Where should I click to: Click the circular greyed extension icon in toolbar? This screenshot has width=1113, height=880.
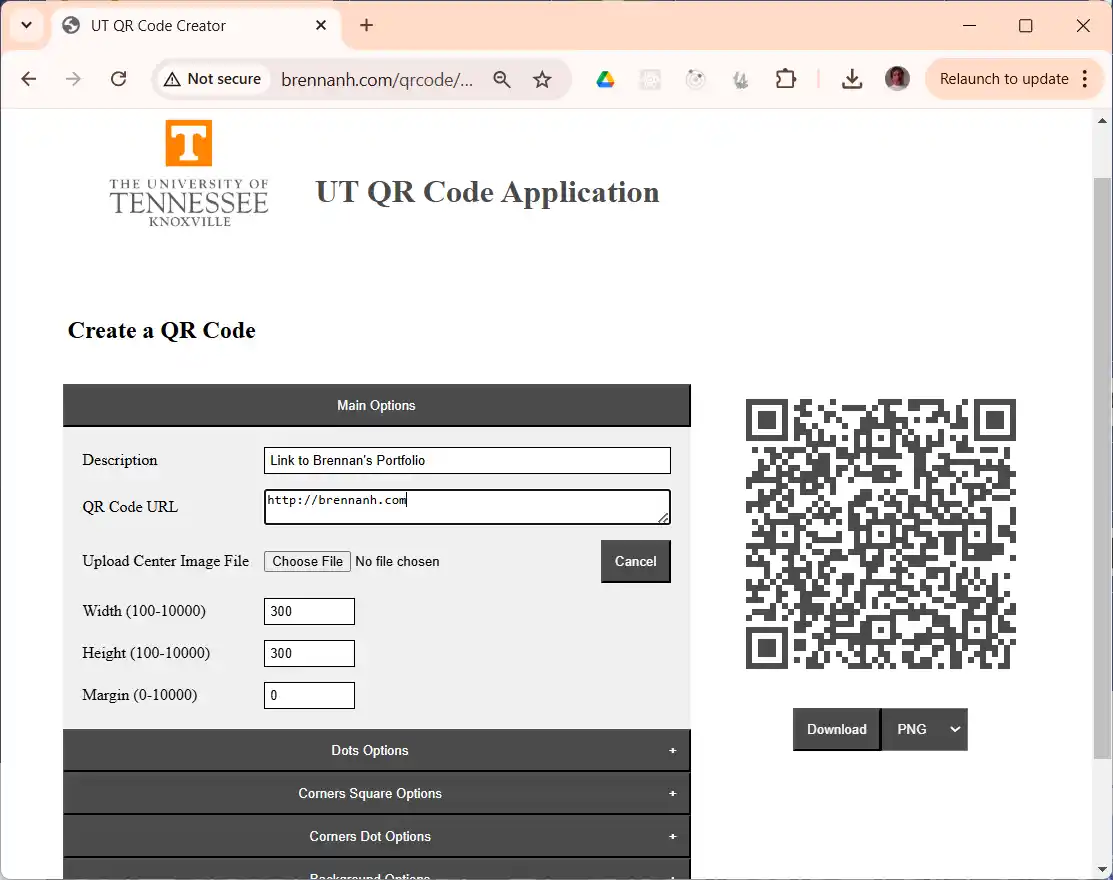click(696, 79)
